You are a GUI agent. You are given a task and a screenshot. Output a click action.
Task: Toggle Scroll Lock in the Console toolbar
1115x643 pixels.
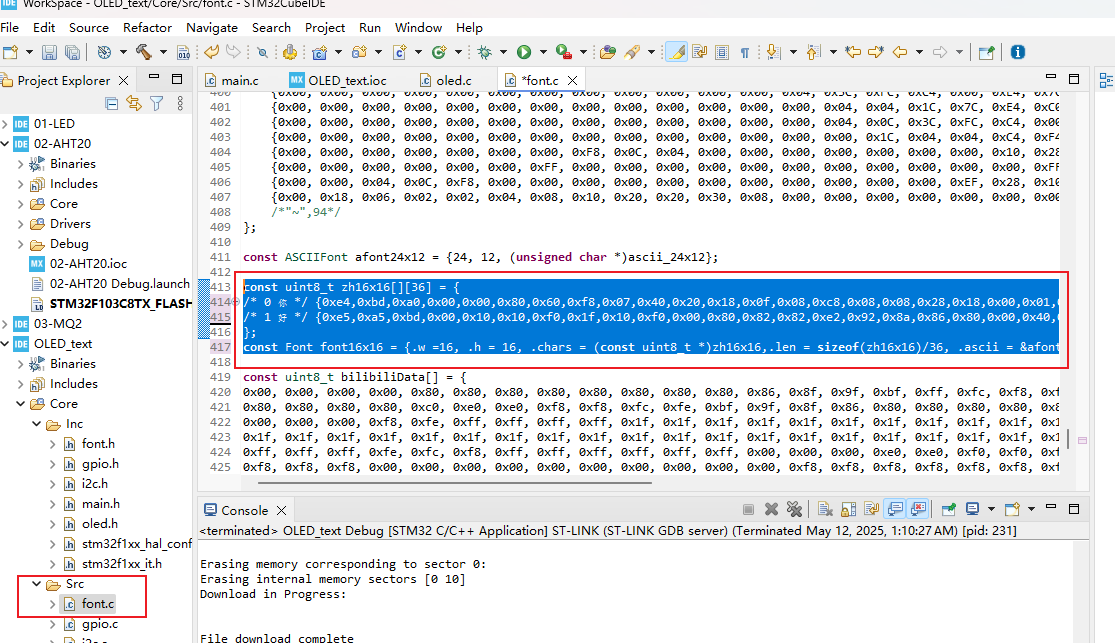coord(849,509)
